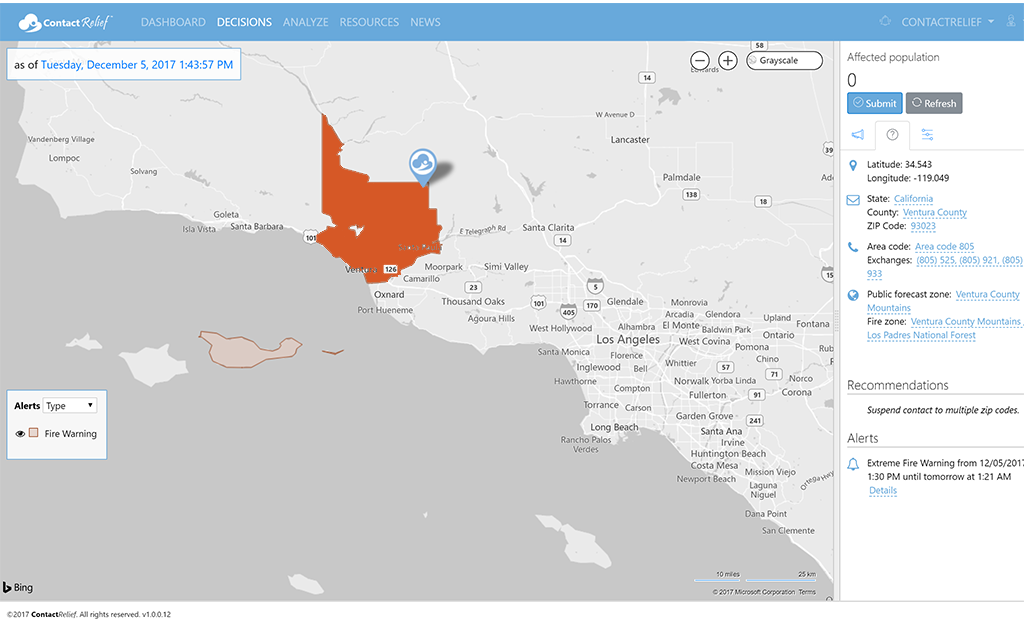The height and width of the screenshot is (628, 1024).
Task: Click the Long Beach map label
Action: coord(614,427)
